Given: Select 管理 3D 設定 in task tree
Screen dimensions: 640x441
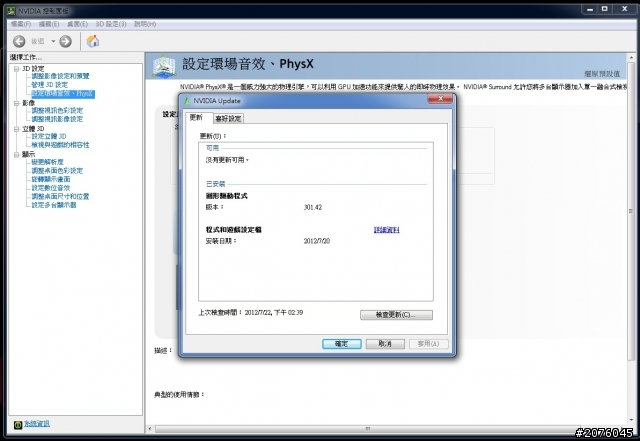Looking at the screenshot, I should click(x=50, y=85).
